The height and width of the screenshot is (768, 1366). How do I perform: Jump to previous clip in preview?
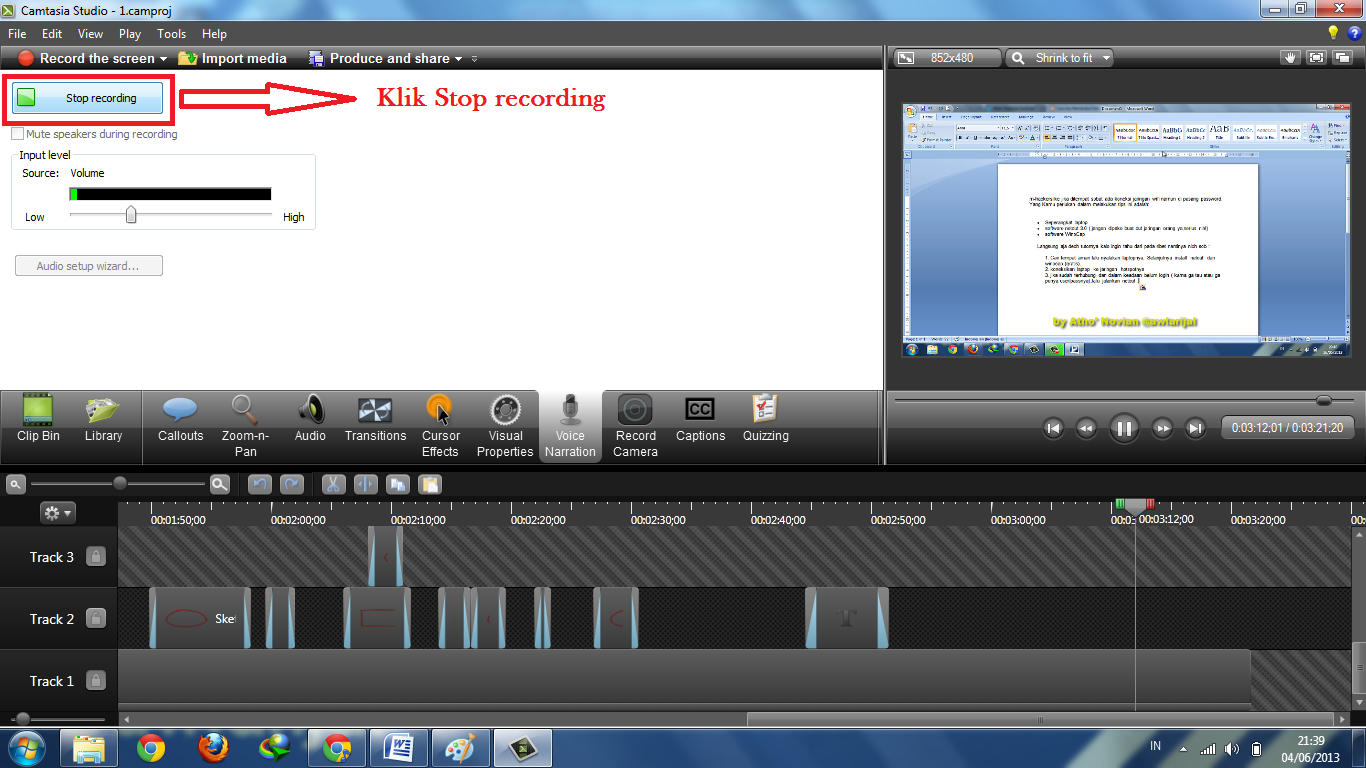coord(1053,428)
